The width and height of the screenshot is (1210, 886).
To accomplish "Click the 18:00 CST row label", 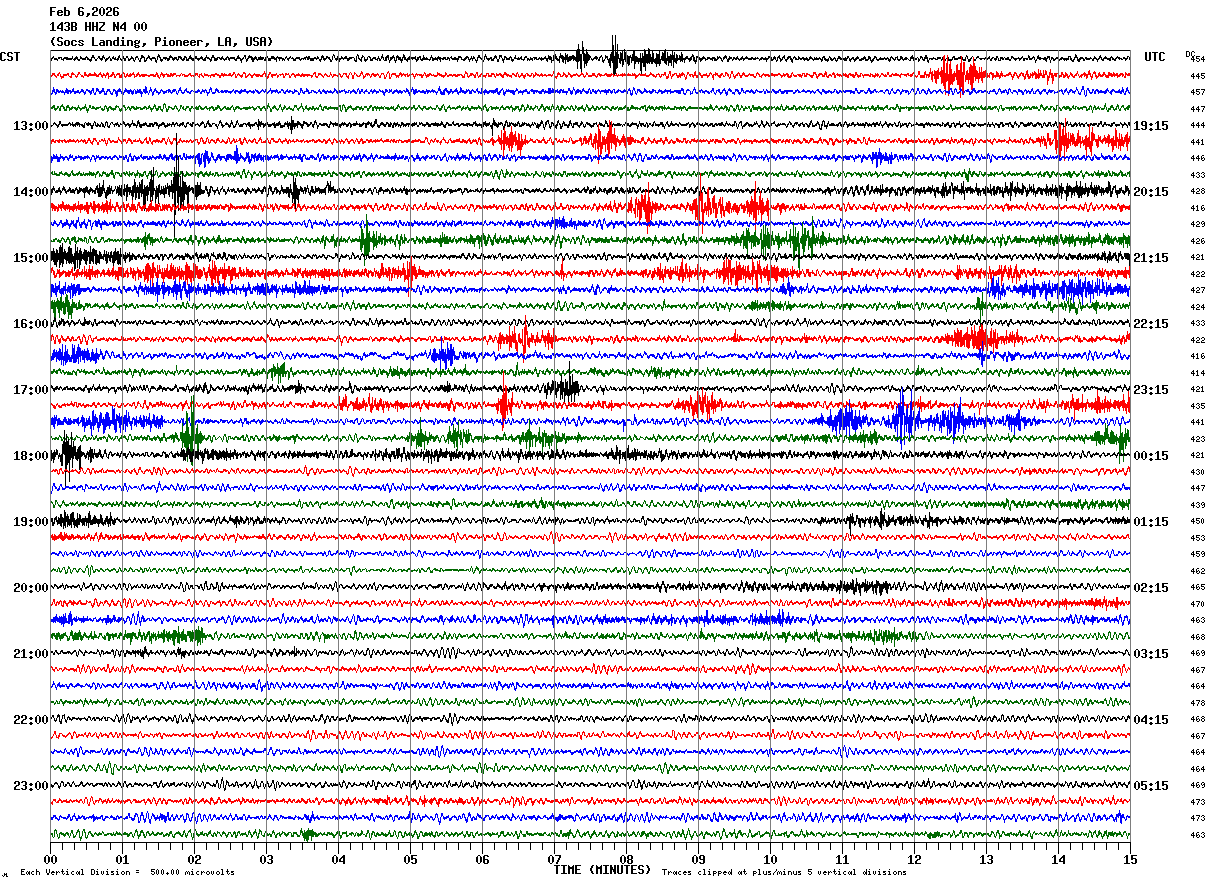I will point(30,456).
